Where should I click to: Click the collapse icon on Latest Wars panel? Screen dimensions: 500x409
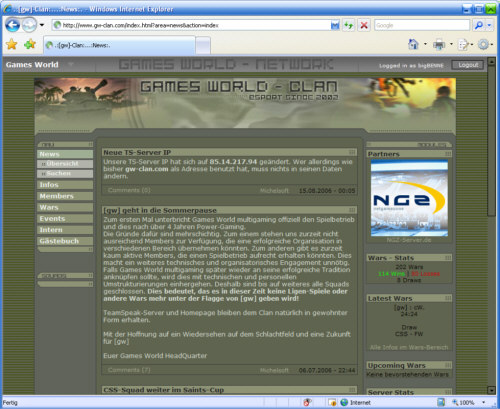coord(448,298)
